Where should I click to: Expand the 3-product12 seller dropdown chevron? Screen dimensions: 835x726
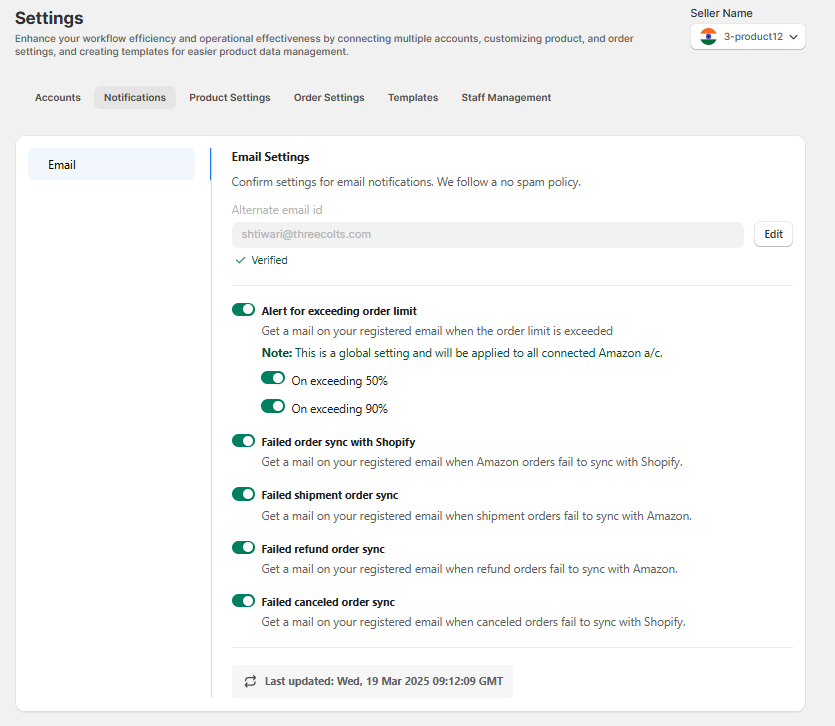(x=793, y=37)
